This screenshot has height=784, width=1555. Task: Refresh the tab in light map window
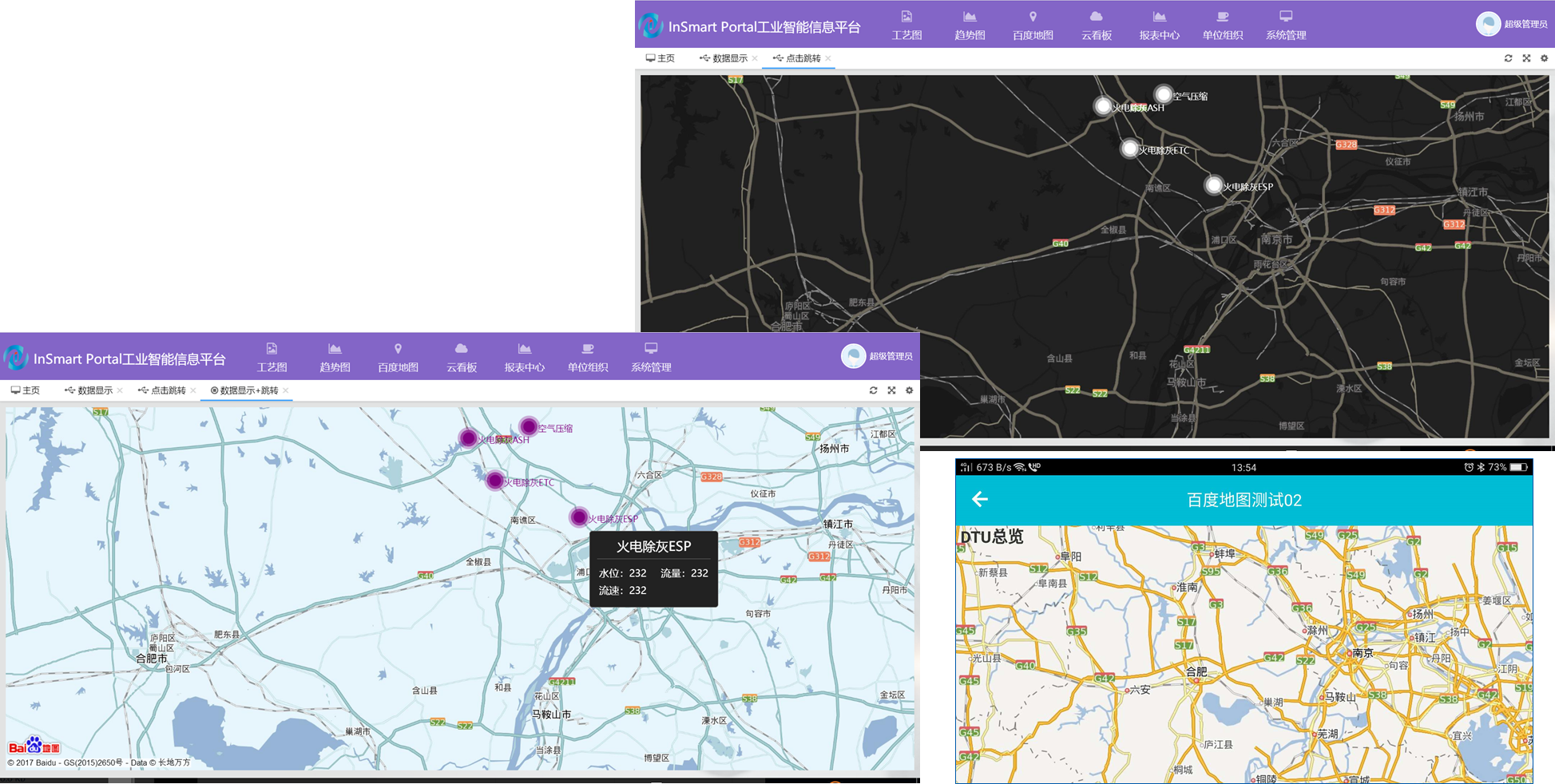click(873, 390)
